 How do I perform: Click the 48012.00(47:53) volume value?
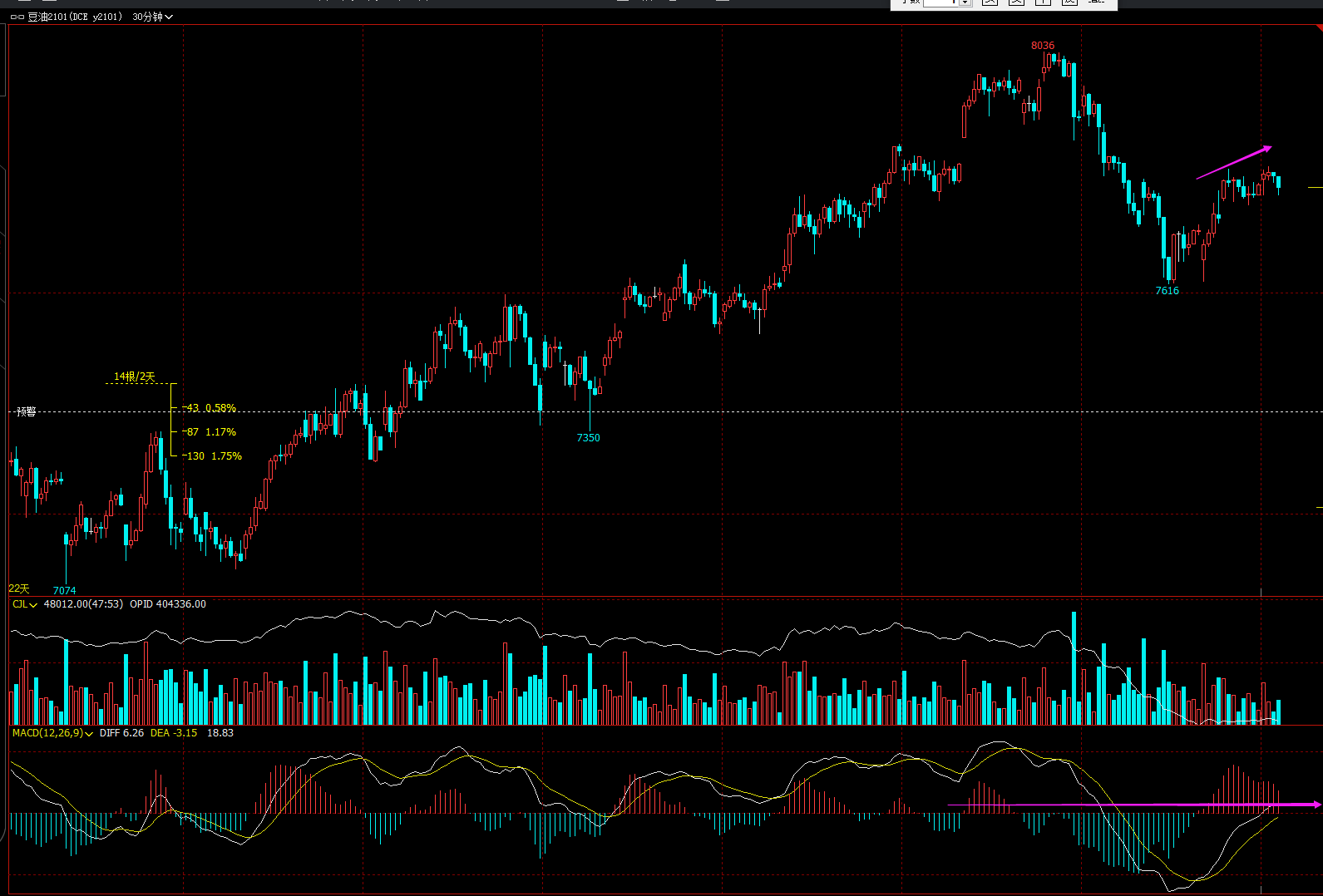pyautogui.click(x=83, y=604)
